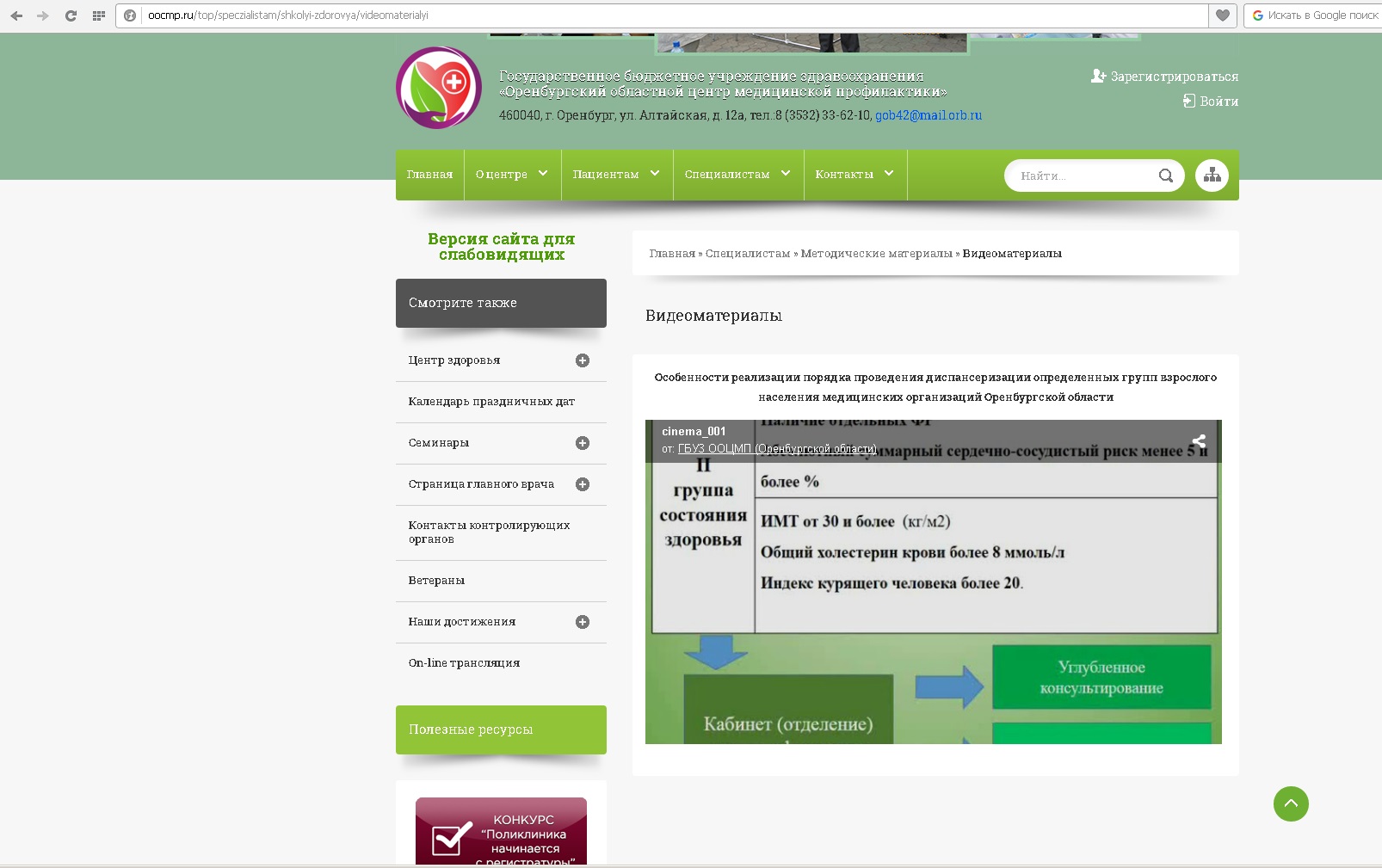The height and width of the screenshot is (868, 1382).
Task: Click the Специалистам breadcrumb link
Action: coord(748,254)
